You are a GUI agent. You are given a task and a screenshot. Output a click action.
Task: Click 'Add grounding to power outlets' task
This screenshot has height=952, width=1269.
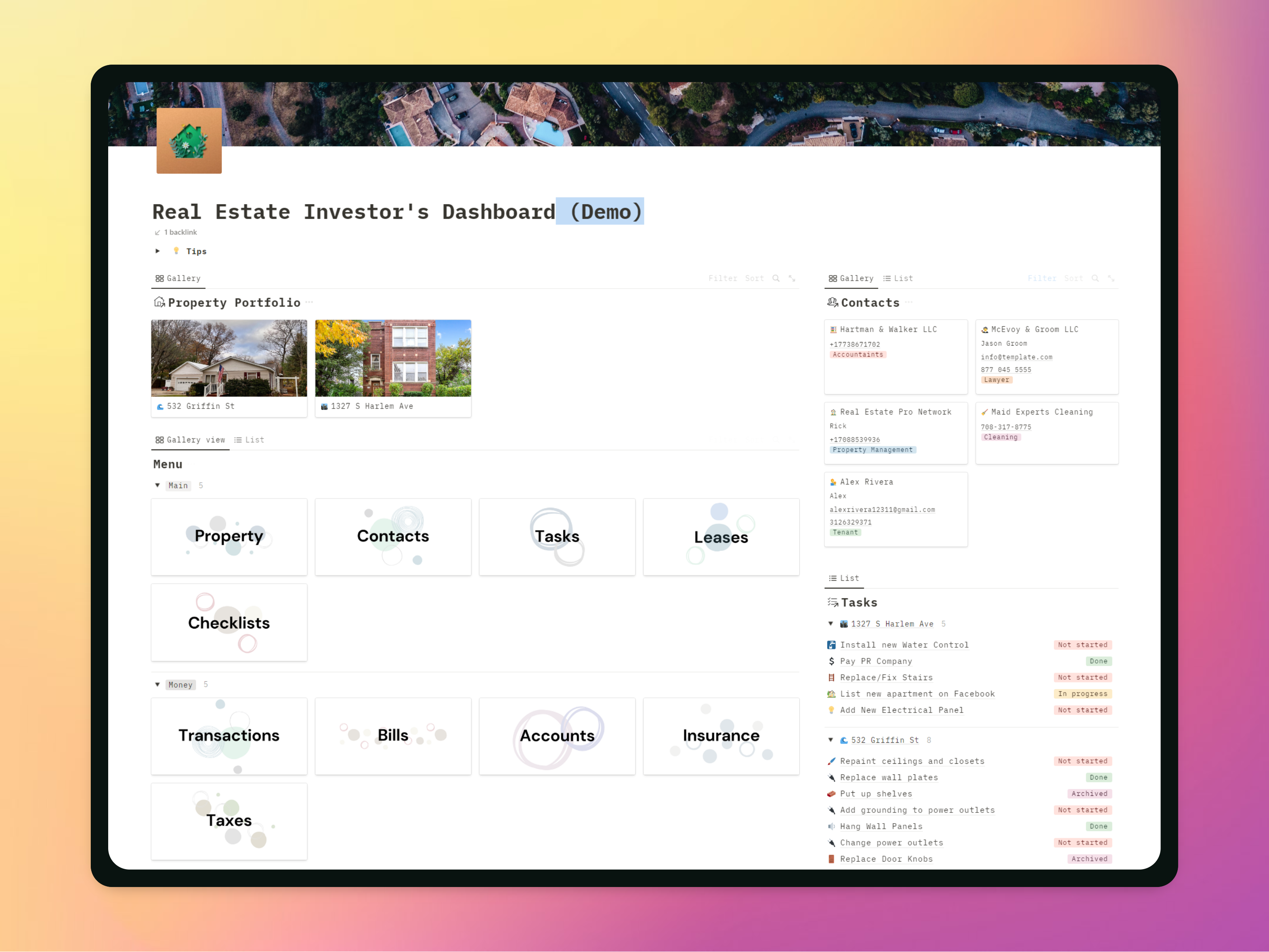point(917,810)
